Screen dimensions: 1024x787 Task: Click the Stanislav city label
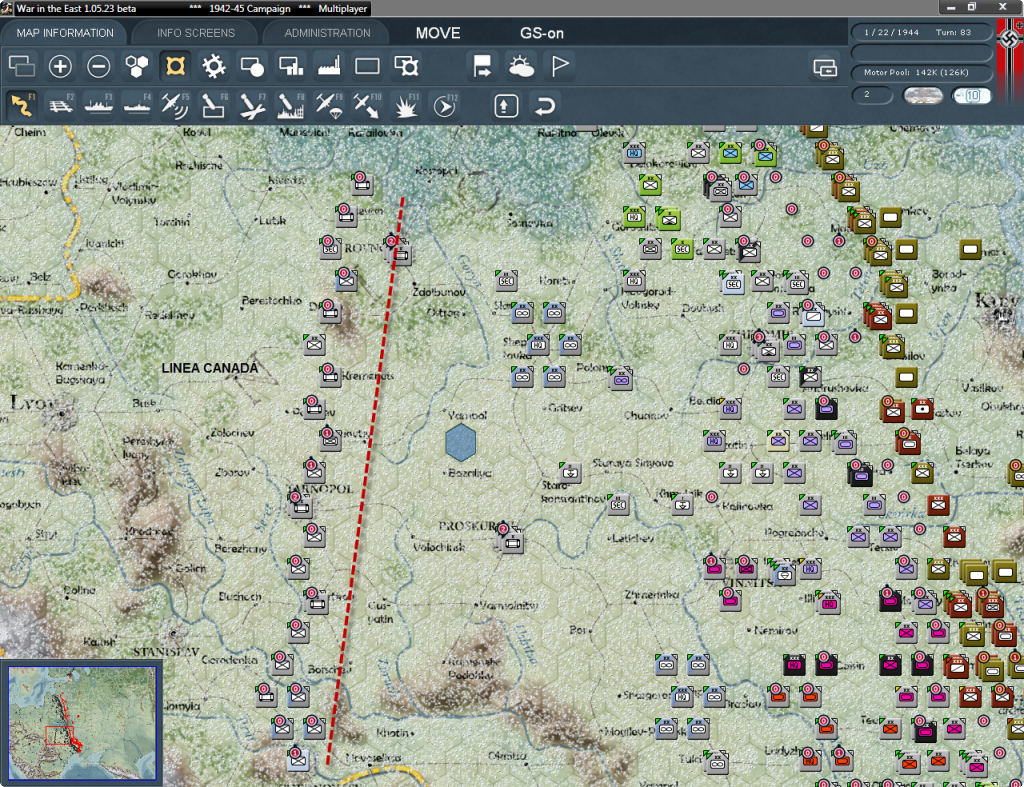[166, 651]
